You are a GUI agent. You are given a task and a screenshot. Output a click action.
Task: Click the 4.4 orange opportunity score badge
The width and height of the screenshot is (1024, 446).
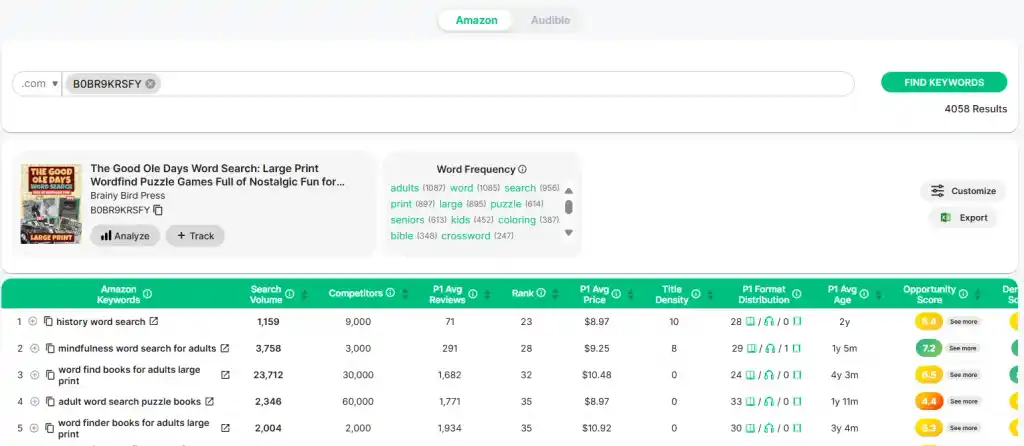tap(929, 402)
